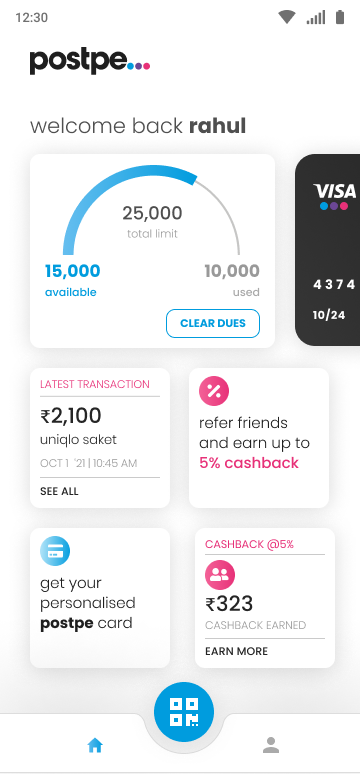Open the refer friends 5% cashback card
The width and height of the screenshot is (360, 774).
pos(259,438)
